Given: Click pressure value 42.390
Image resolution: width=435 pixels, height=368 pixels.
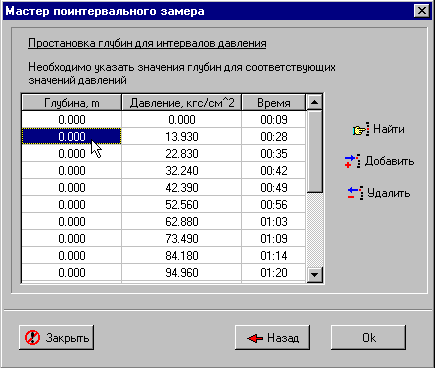Looking at the screenshot, I should coord(182,188).
